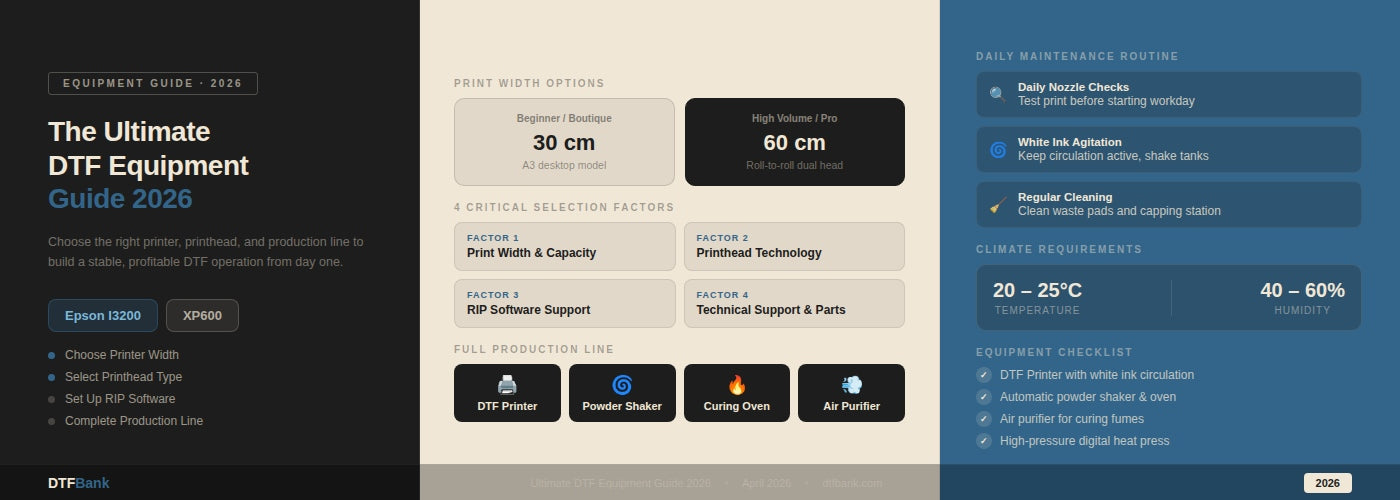Click the CLIMATE REQUIREMENTS heading
1400x500 pixels.
coord(1059,250)
